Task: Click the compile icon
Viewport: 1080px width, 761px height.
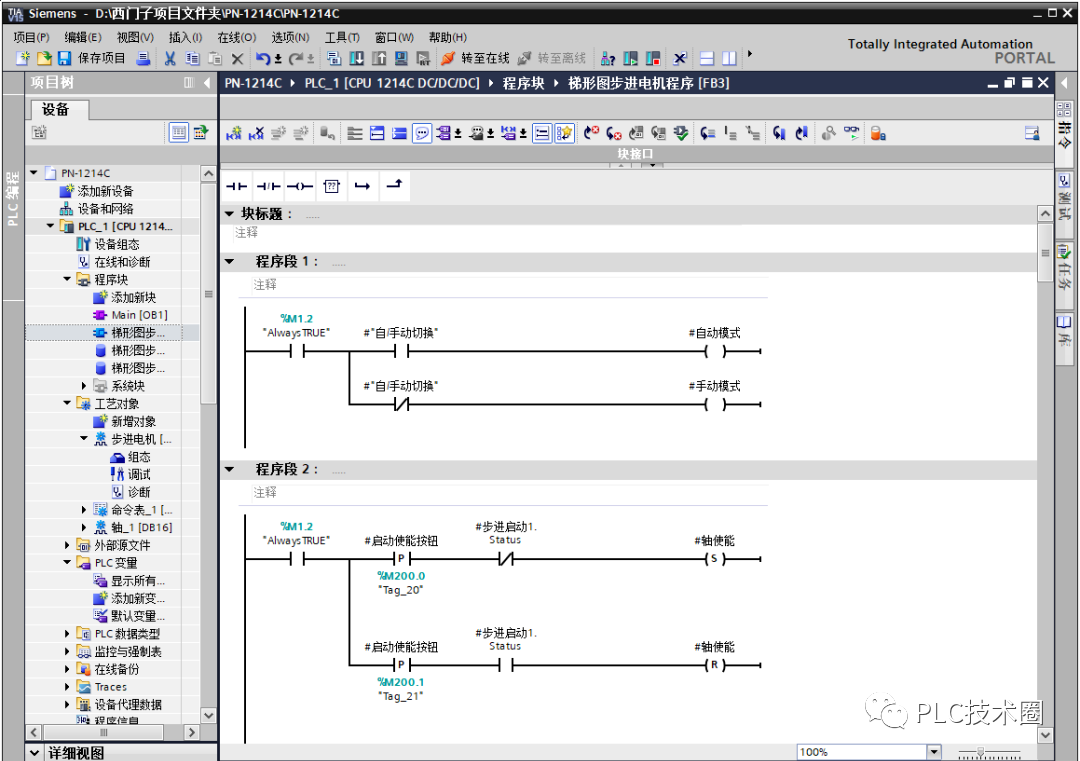Action: pyautogui.click(x=333, y=59)
